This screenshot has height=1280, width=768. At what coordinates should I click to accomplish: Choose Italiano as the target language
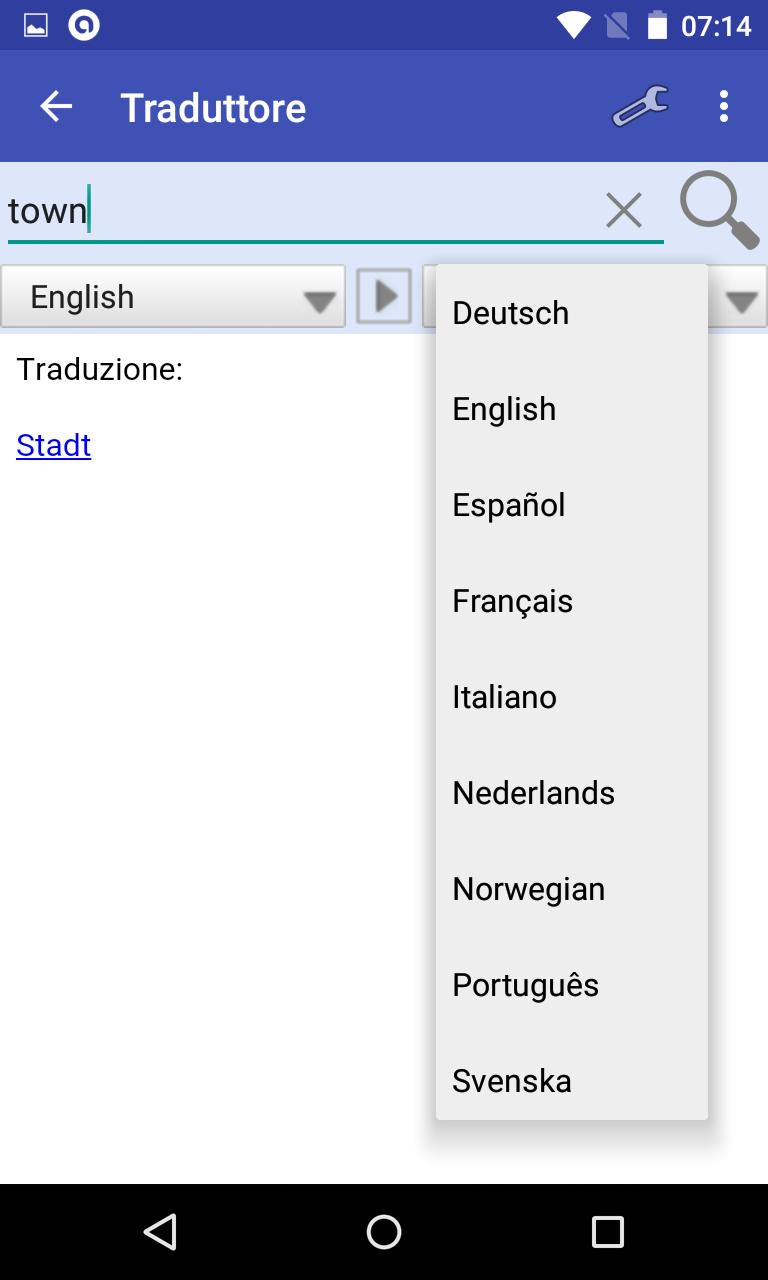(x=504, y=696)
